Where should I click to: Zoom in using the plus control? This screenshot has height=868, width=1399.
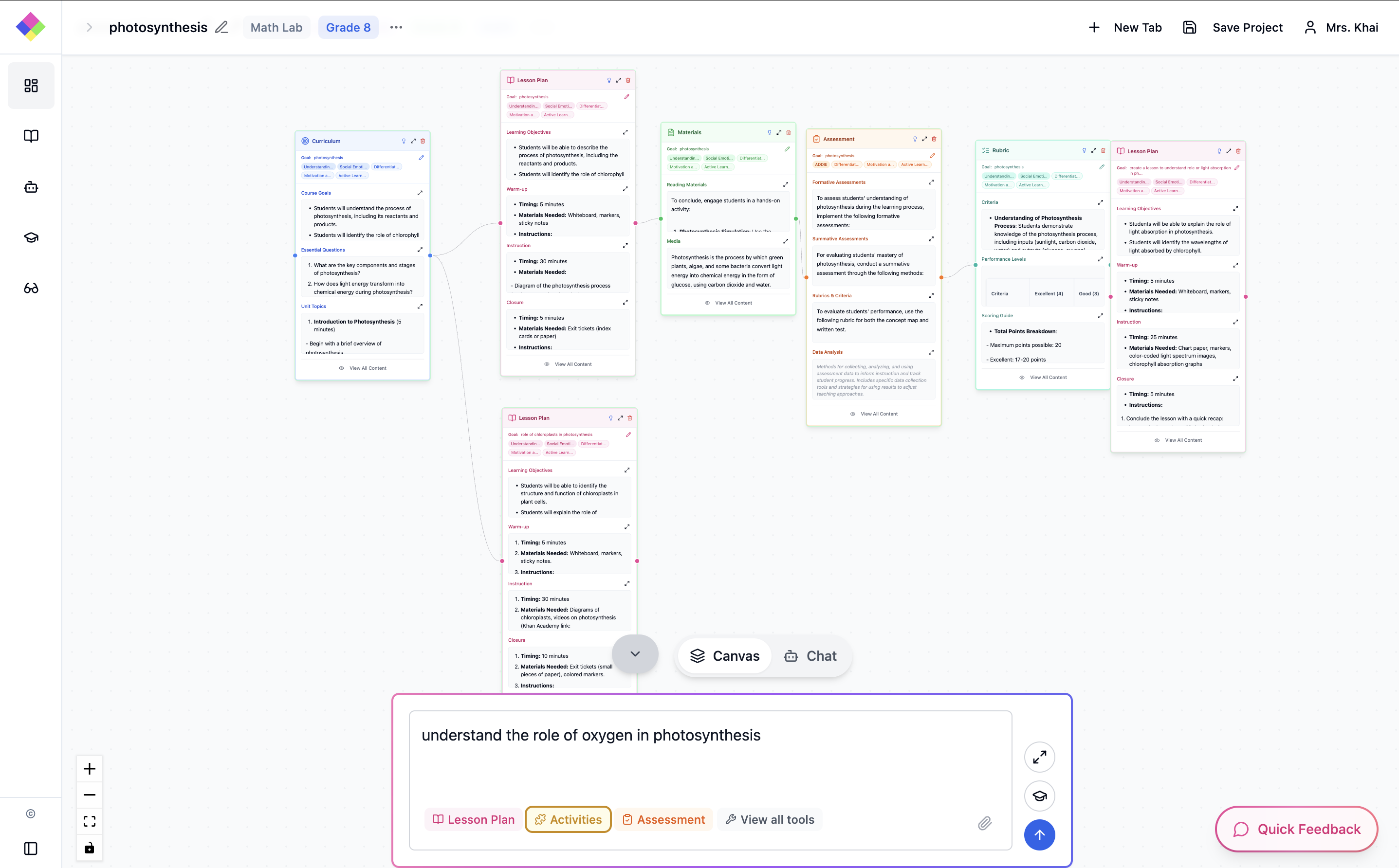pos(89,769)
